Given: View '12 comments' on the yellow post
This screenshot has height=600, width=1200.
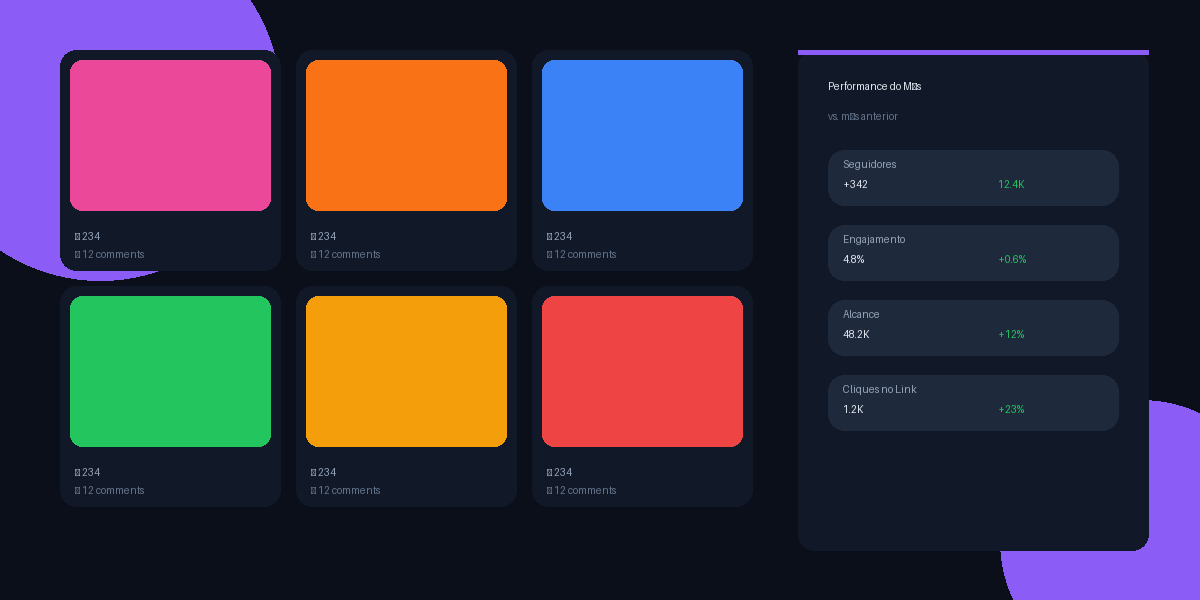Looking at the screenshot, I should tap(346, 490).
